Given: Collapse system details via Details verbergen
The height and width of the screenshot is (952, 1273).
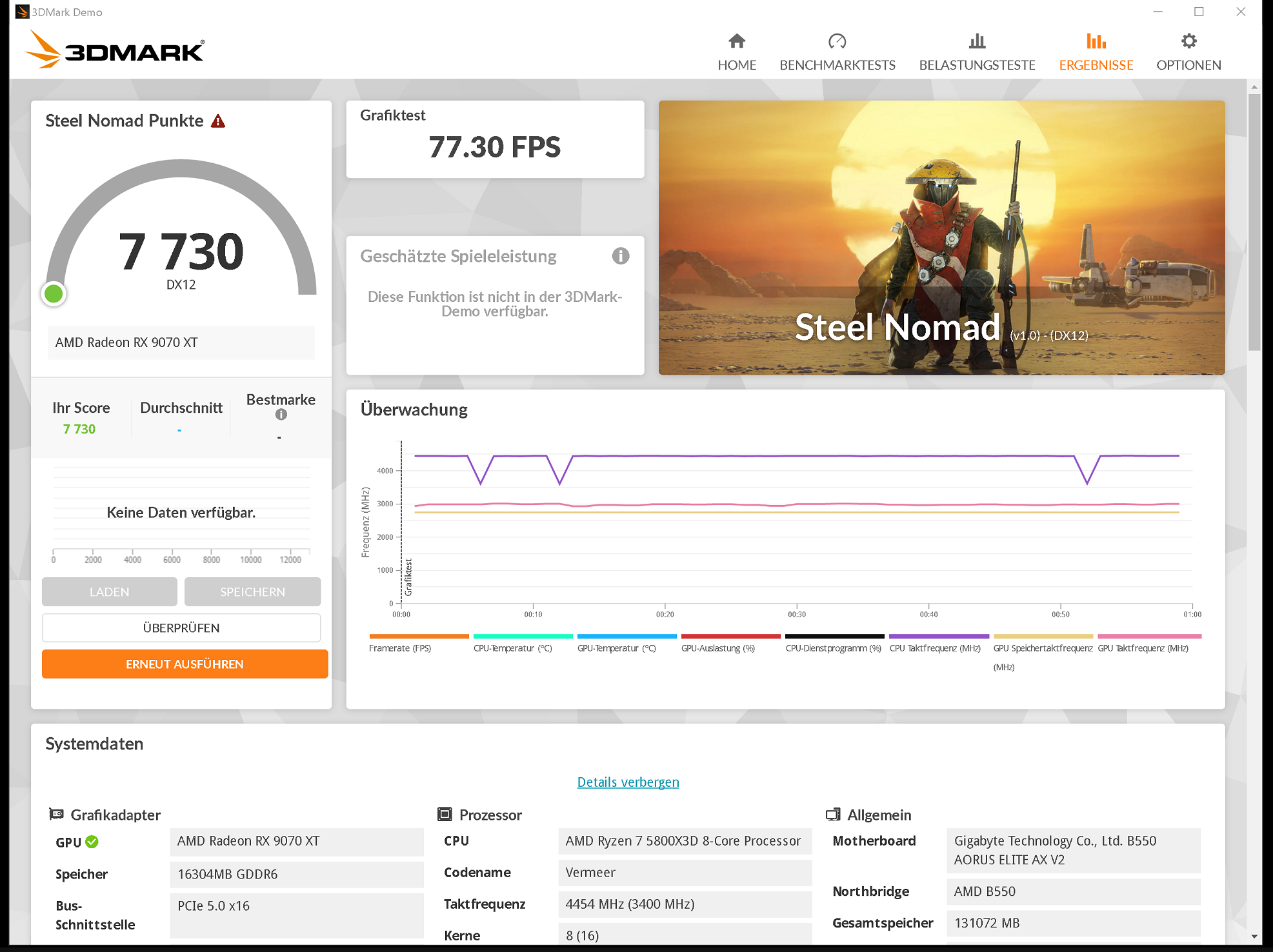Looking at the screenshot, I should [x=627, y=782].
